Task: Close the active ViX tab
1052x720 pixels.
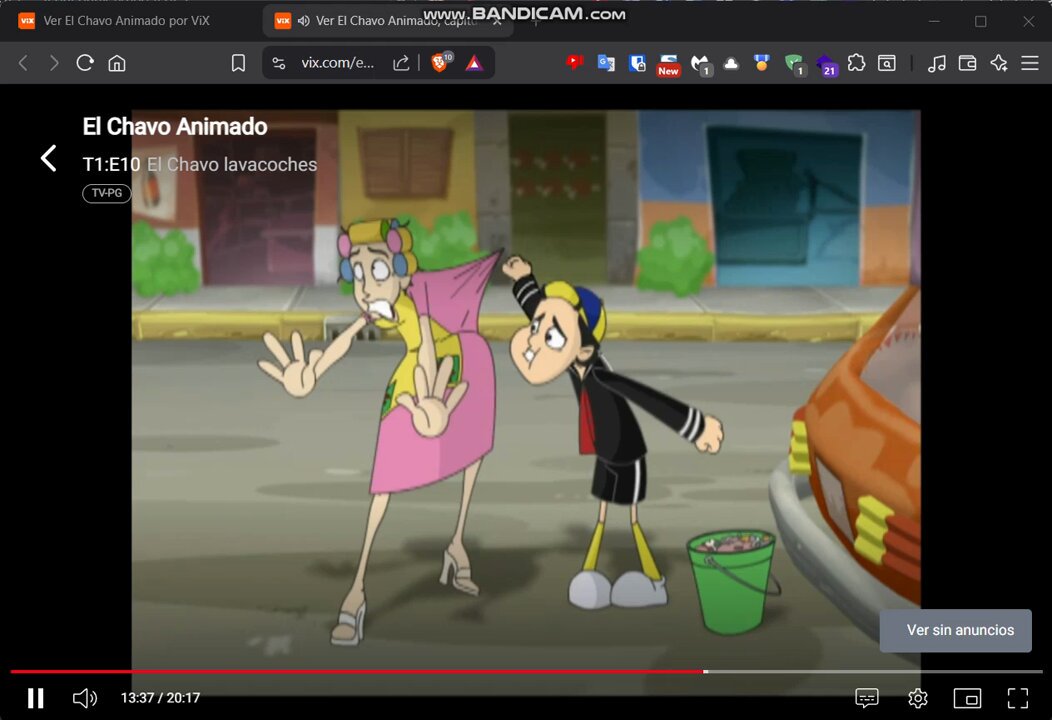Action: (x=497, y=21)
